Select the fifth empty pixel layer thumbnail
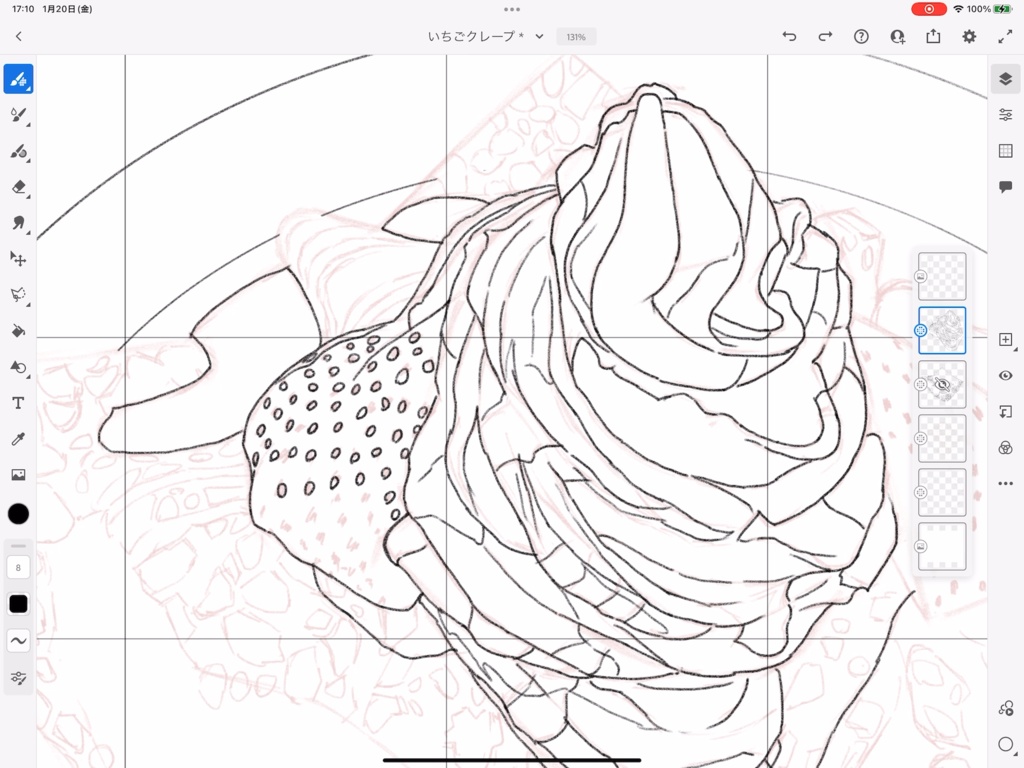1024x768 pixels. pos(942,492)
